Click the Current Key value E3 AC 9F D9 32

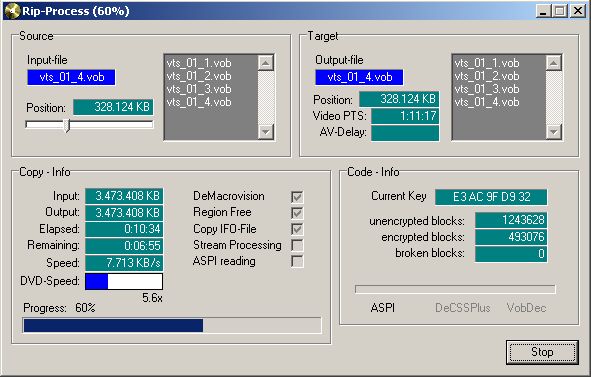(491, 197)
